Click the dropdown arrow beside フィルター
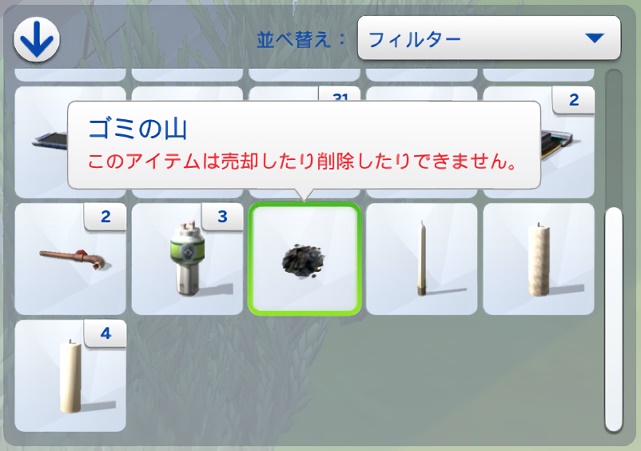Viewport: 641px width, 451px height. click(594, 38)
